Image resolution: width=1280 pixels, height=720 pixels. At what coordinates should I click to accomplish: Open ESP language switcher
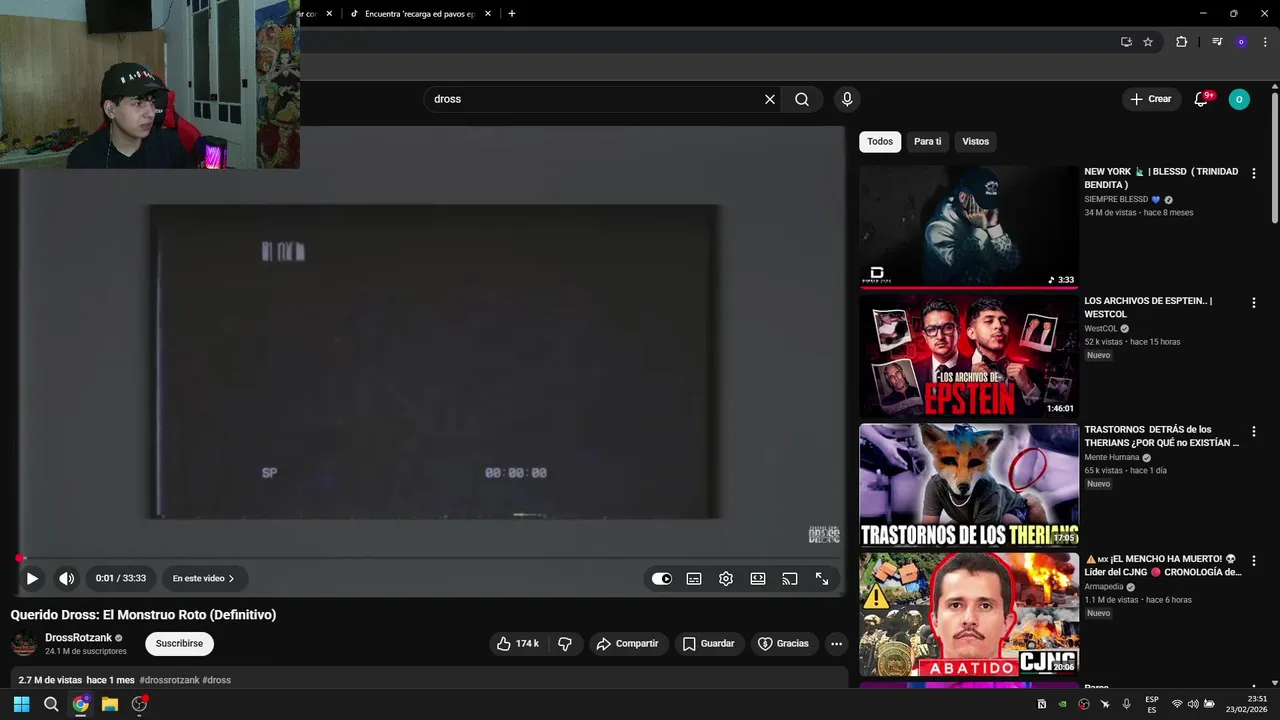click(1152, 704)
